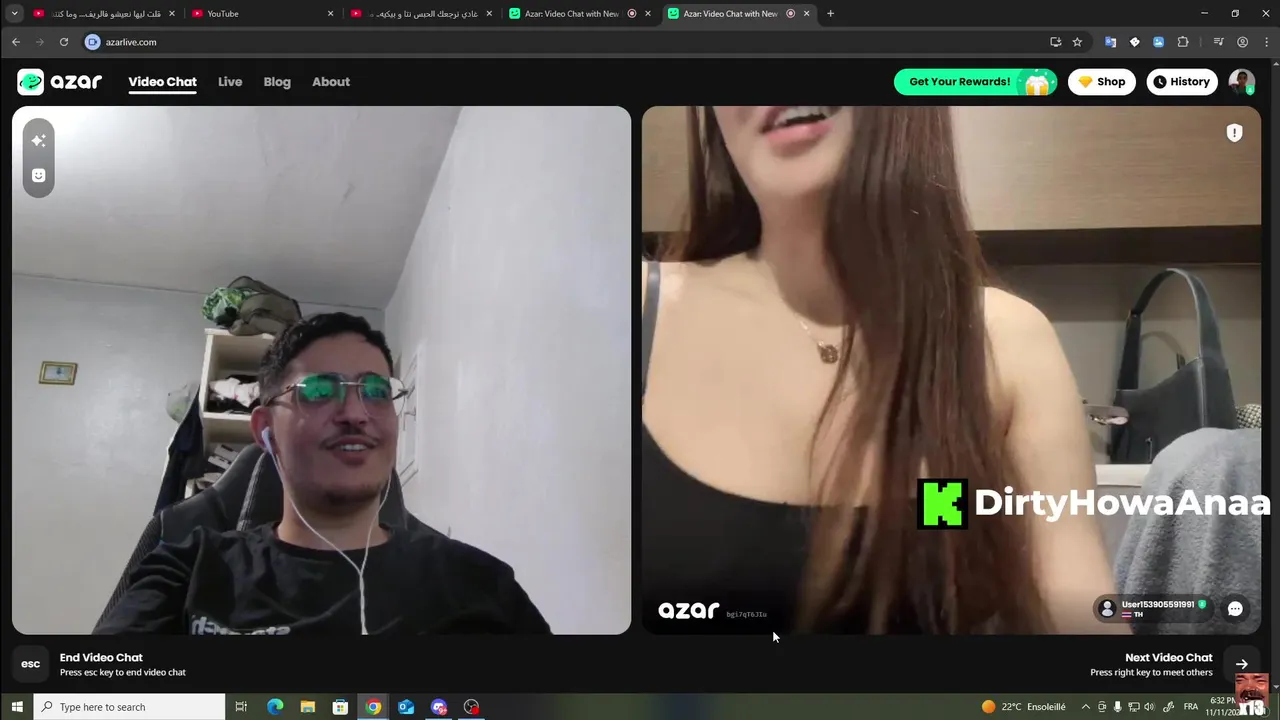This screenshot has height=720, width=1280.
Task: Open the About page
Action: tap(331, 82)
